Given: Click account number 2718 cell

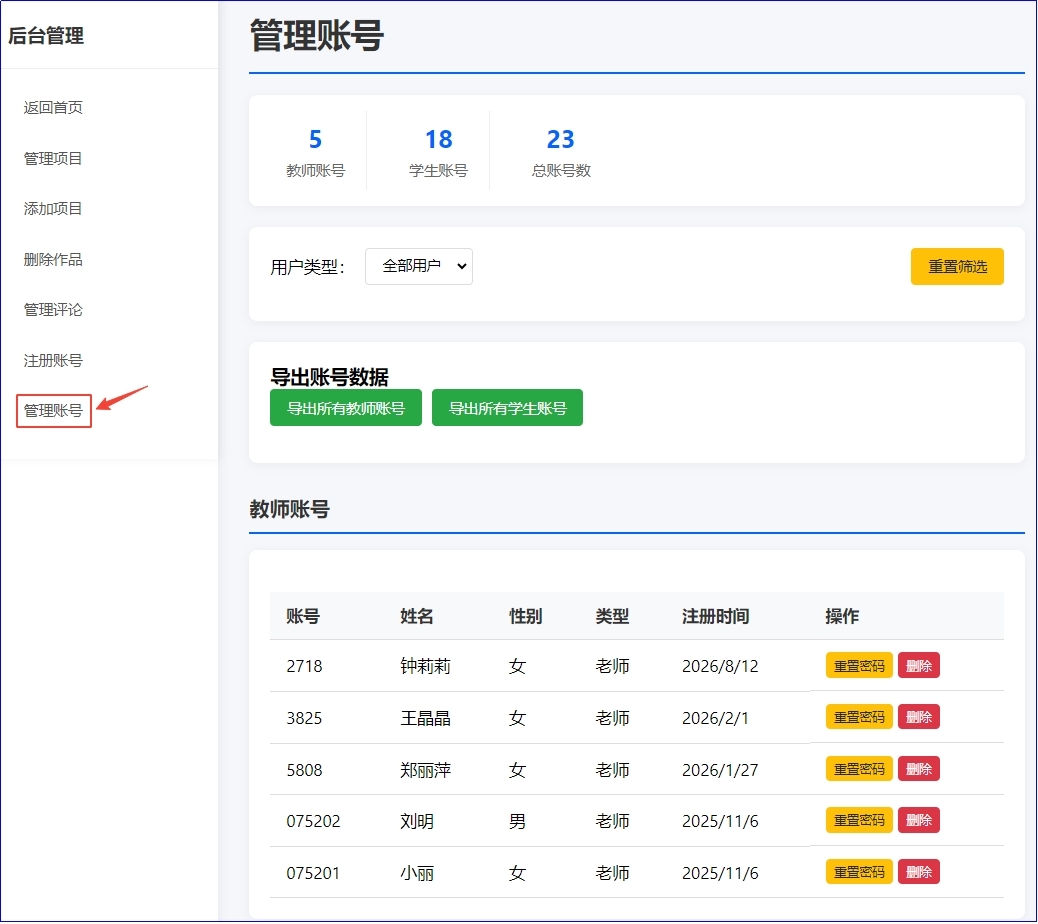Looking at the screenshot, I should pos(305,666).
